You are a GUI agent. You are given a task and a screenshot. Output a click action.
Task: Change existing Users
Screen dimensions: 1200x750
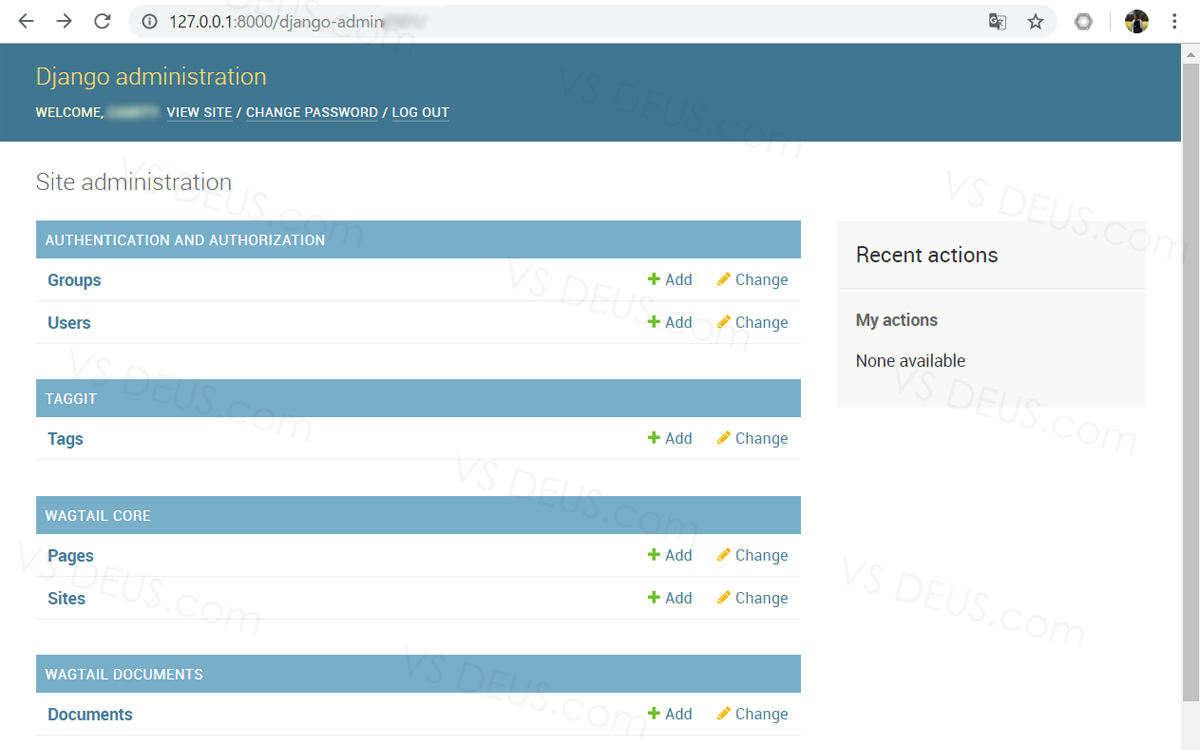point(752,322)
